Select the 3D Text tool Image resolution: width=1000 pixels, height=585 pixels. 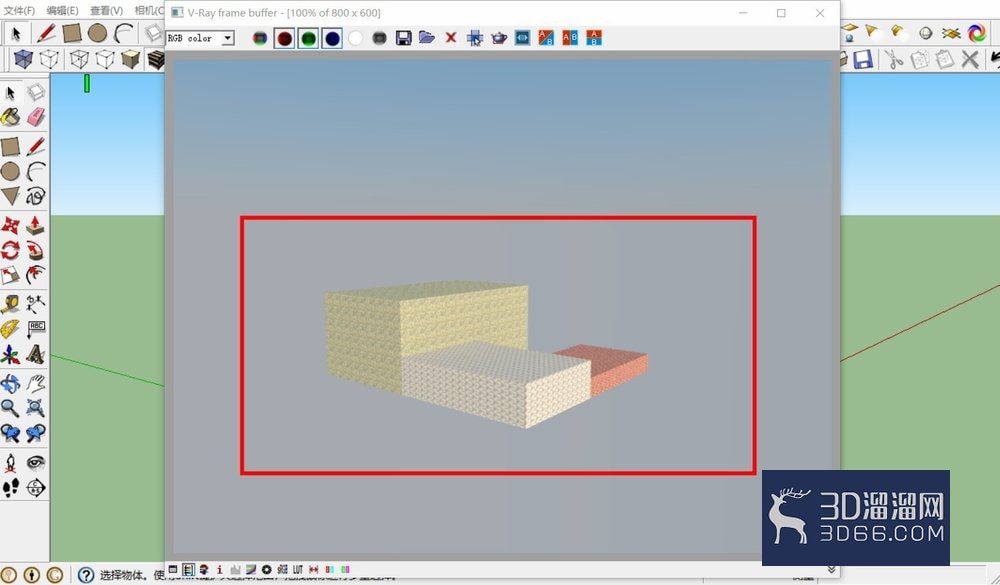click(x=36, y=354)
